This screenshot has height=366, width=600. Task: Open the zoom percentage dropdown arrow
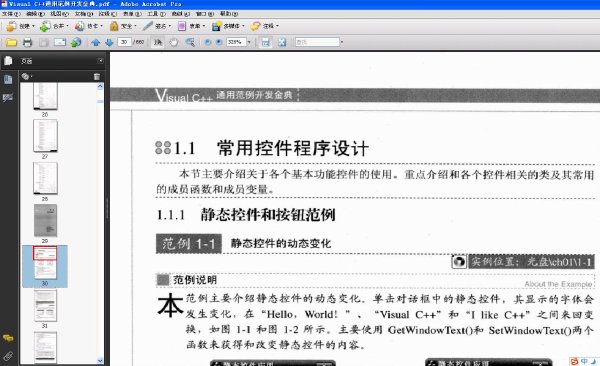click(x=249, y=42)
